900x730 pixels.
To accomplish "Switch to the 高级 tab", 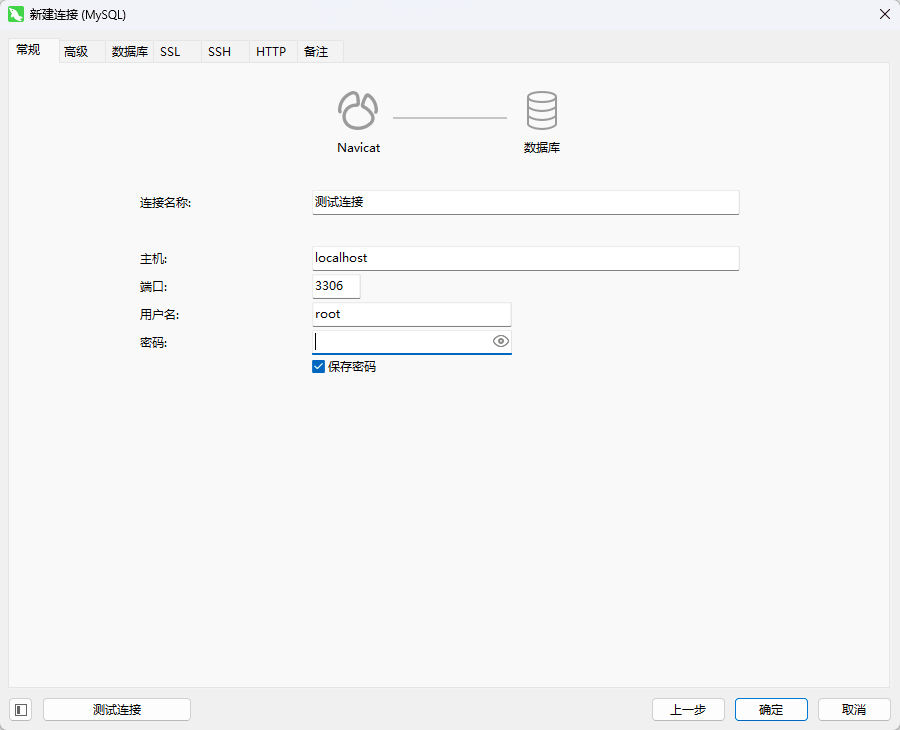I will click(76, 52).
